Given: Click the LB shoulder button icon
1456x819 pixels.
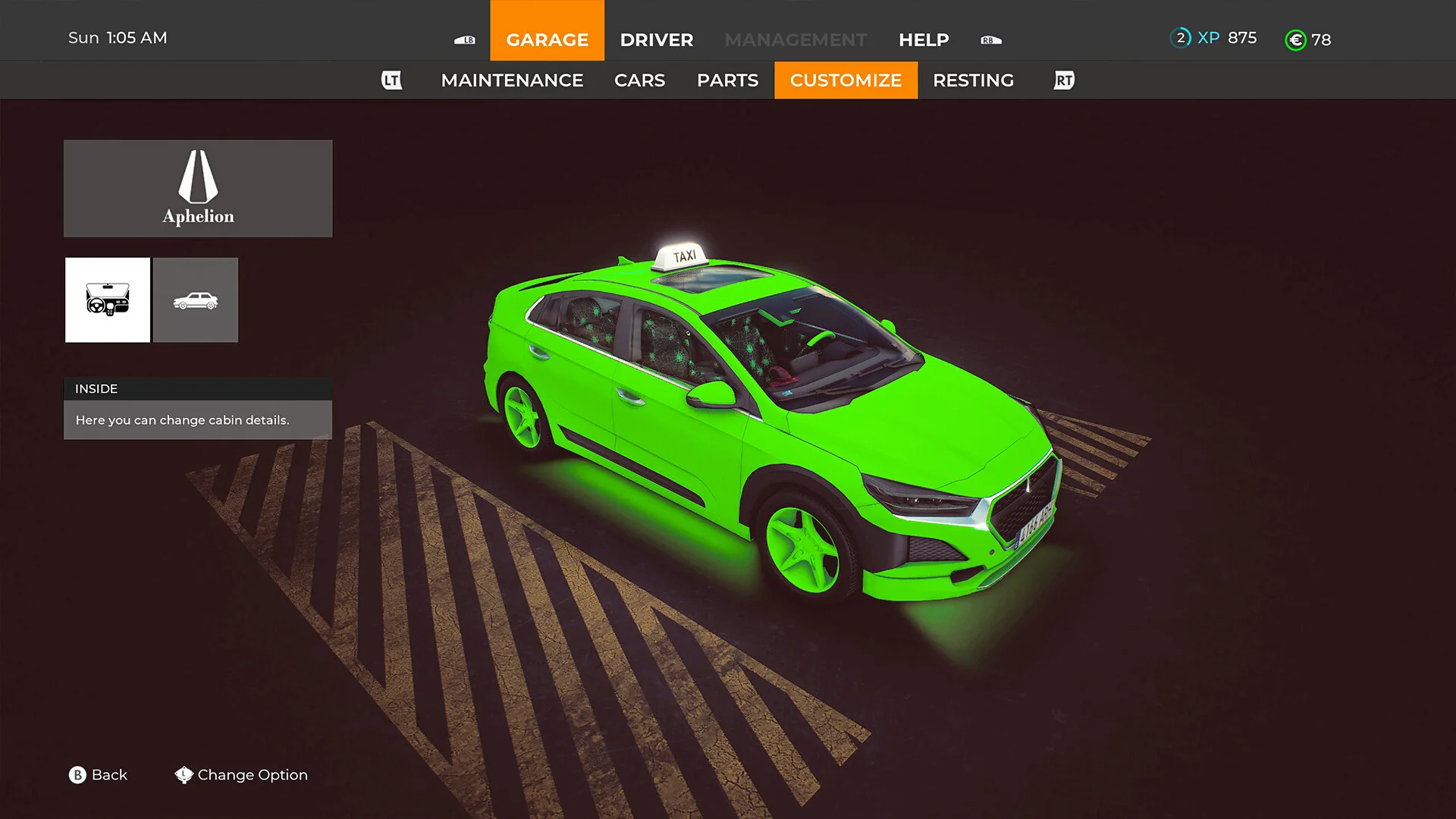Looking at the screenshot, I should (x=465, y=39).
